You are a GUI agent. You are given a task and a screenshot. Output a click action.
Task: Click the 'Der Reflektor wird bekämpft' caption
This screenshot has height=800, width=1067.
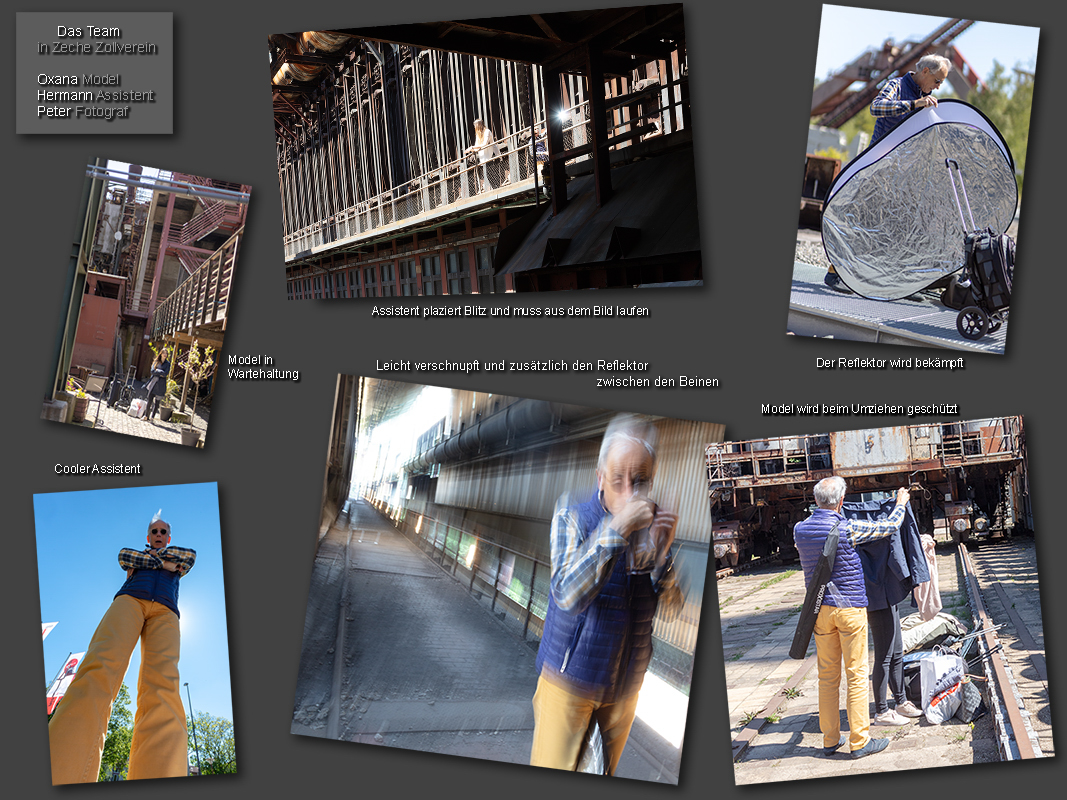tap(889, 363)
